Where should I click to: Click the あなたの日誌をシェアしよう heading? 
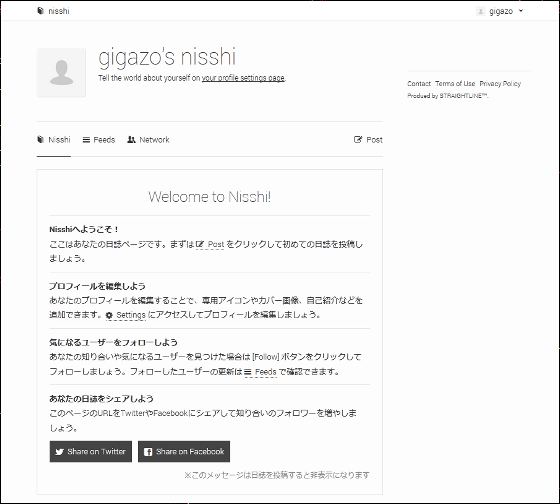point(101,399)
